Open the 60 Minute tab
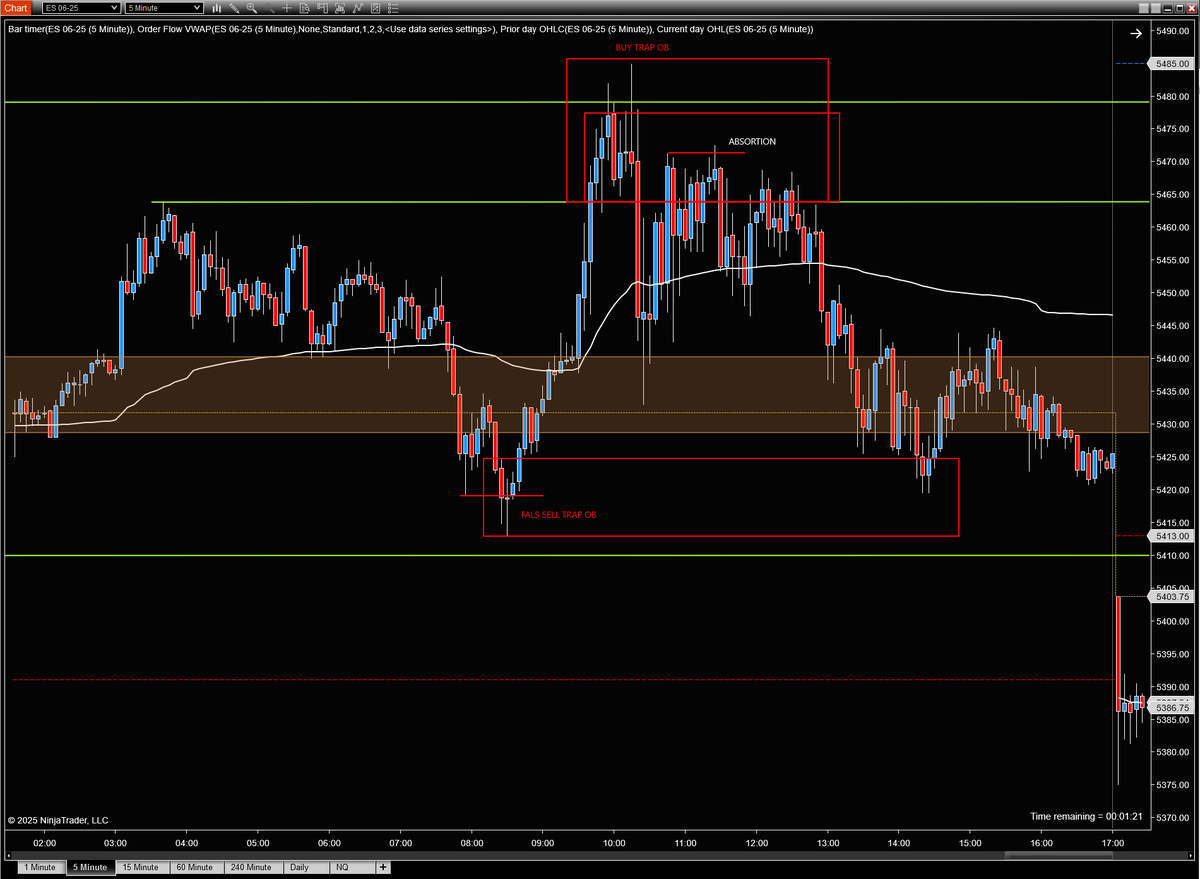Screen dimensions: 1200x879 195,867
